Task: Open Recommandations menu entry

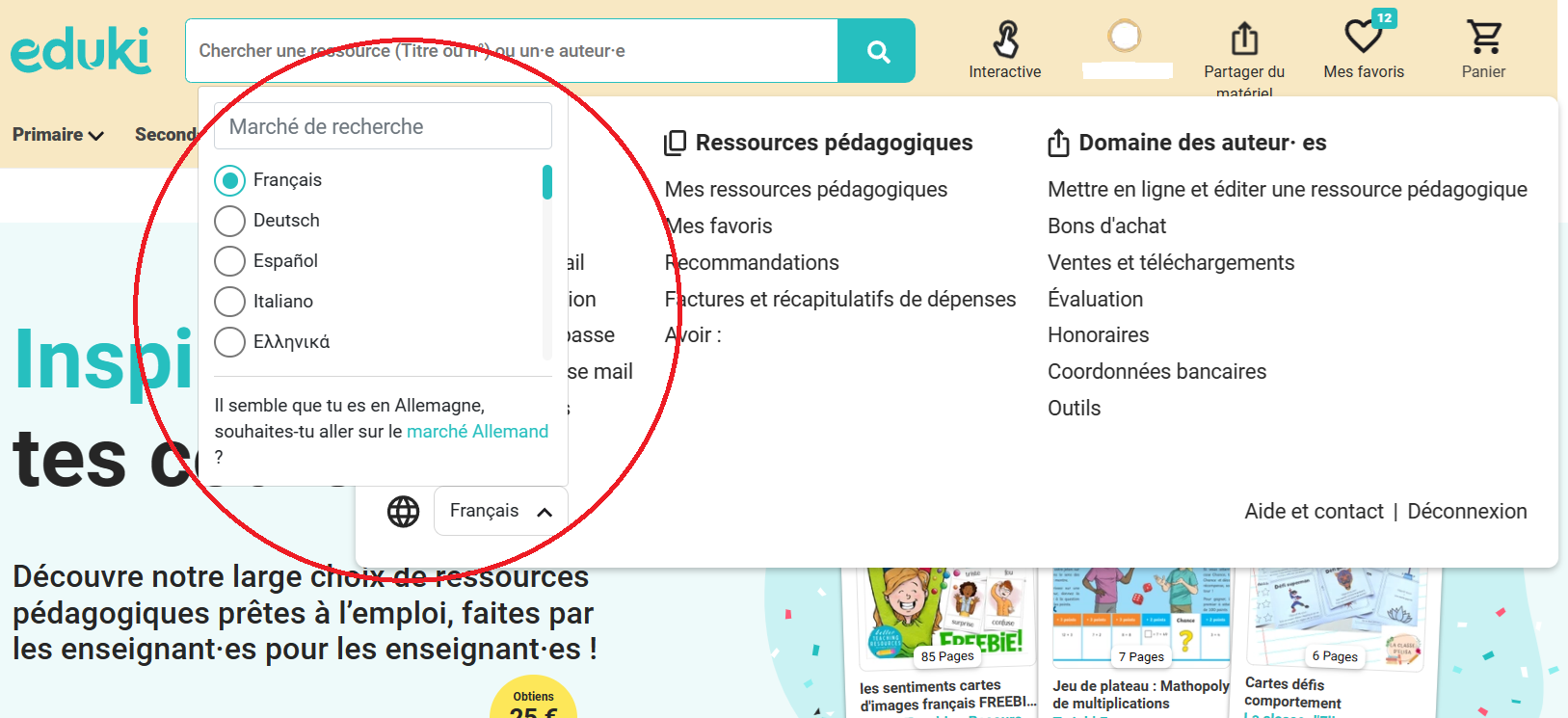Action: pos(752,263)
